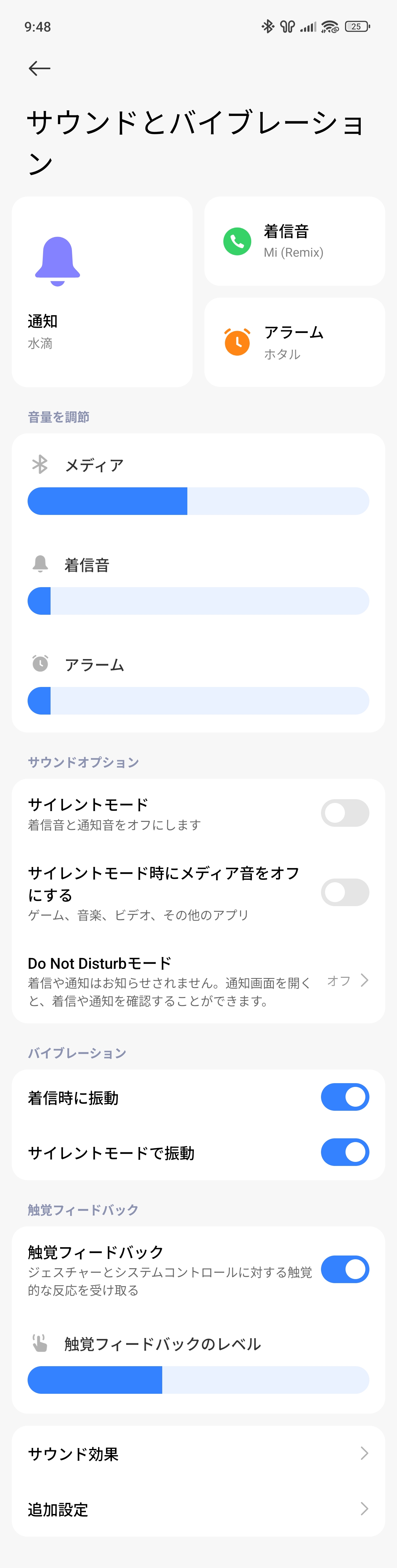Tap the purple notification bell icon
The width and height of the screenshot is (397, 1568).
click(x=58, y=260)
